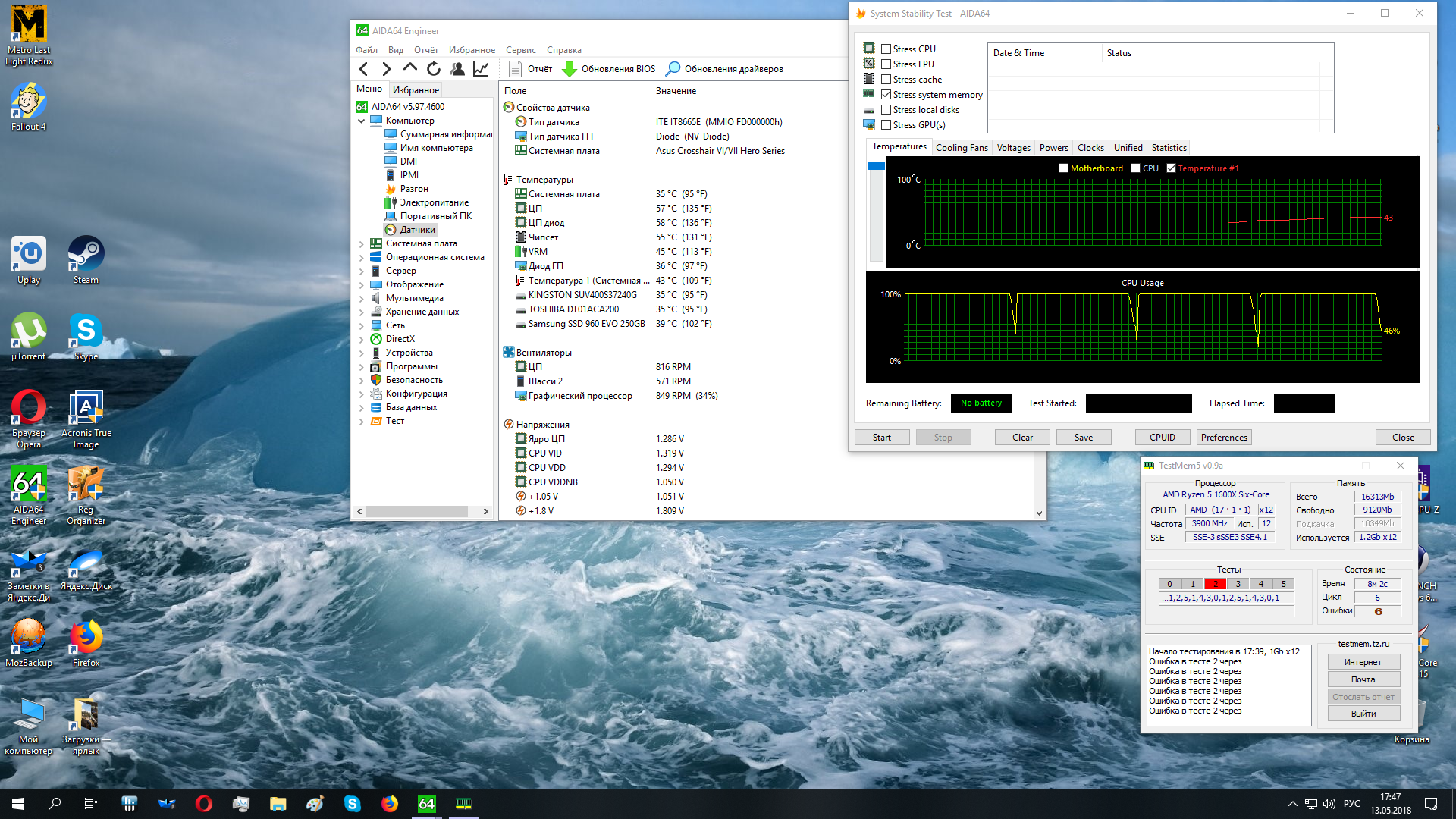The height and width of the screenshot is (819, 1456).
Task: Click the user profile icon in AIDA64 toolbar
Action: point(457,69)
